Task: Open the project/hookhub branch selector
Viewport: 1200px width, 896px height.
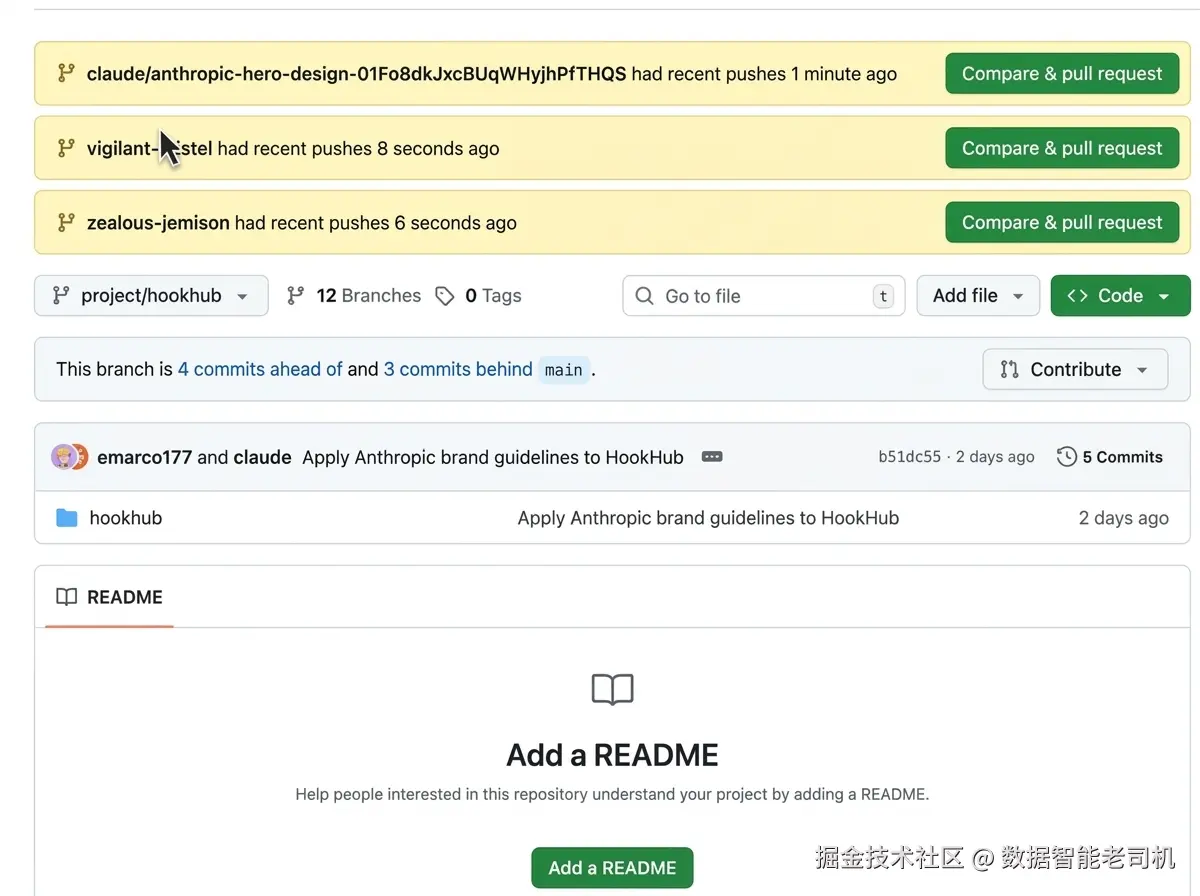Action: click(x=151, y=296)
